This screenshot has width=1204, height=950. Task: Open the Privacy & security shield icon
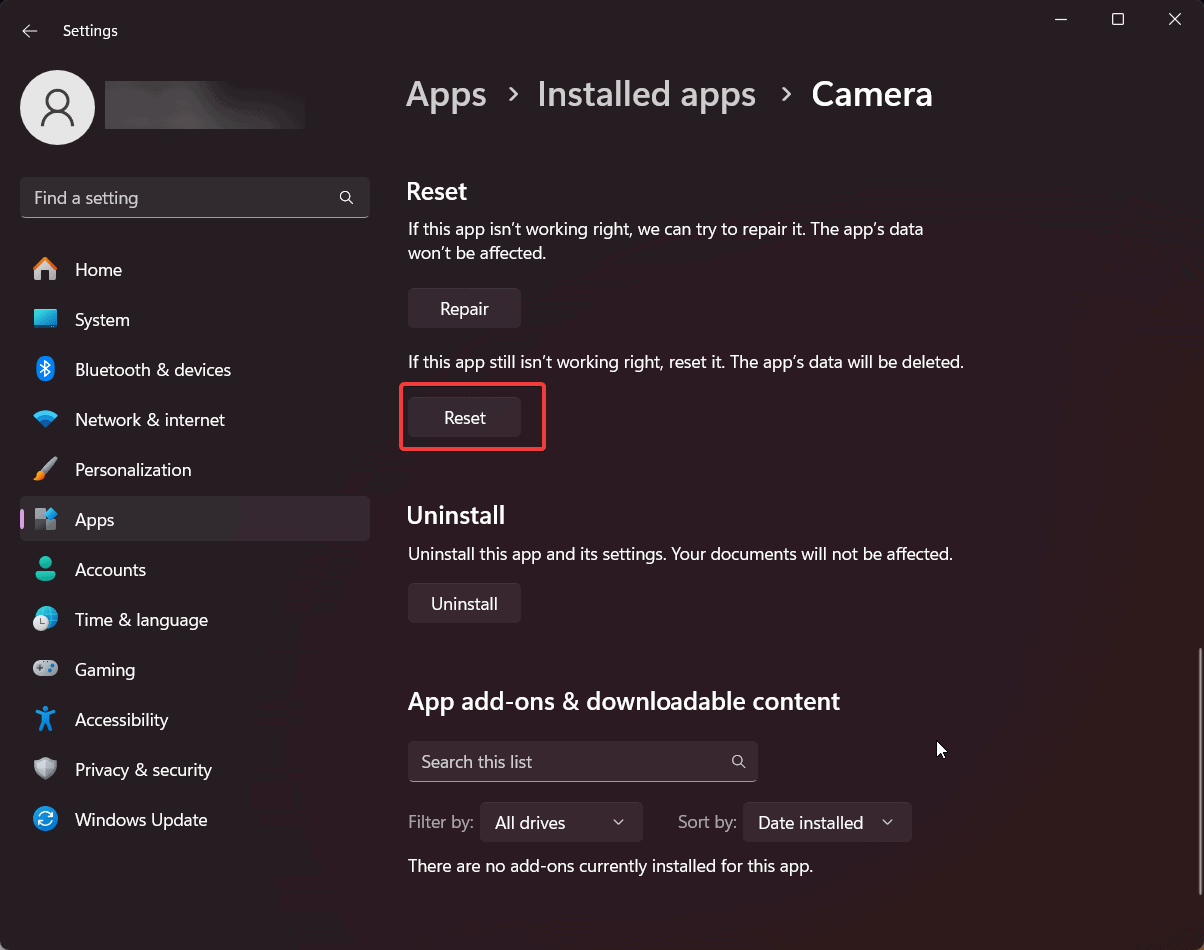tap(45, 770)
